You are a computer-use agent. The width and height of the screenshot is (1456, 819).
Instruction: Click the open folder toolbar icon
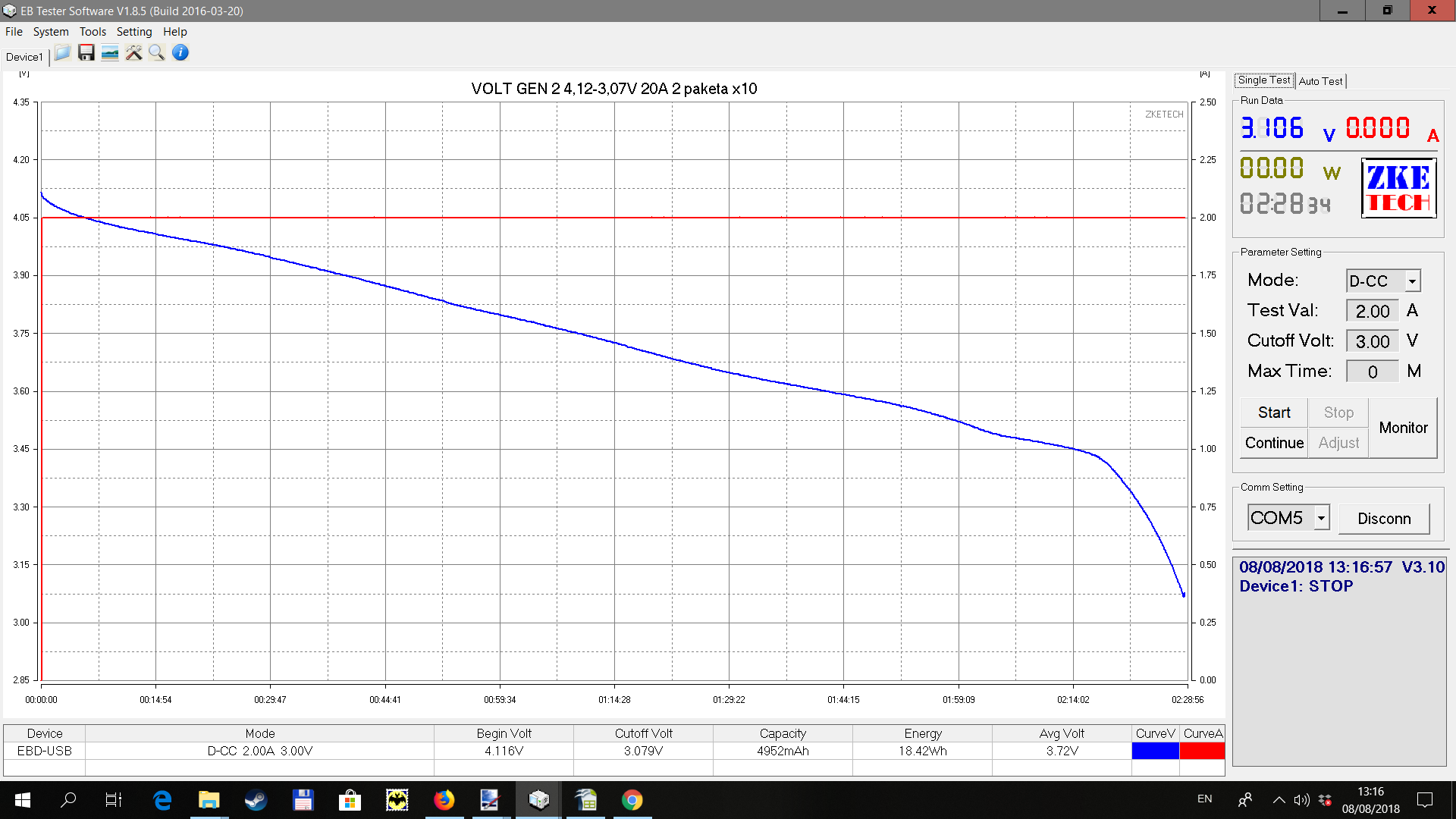pos(62,52)
